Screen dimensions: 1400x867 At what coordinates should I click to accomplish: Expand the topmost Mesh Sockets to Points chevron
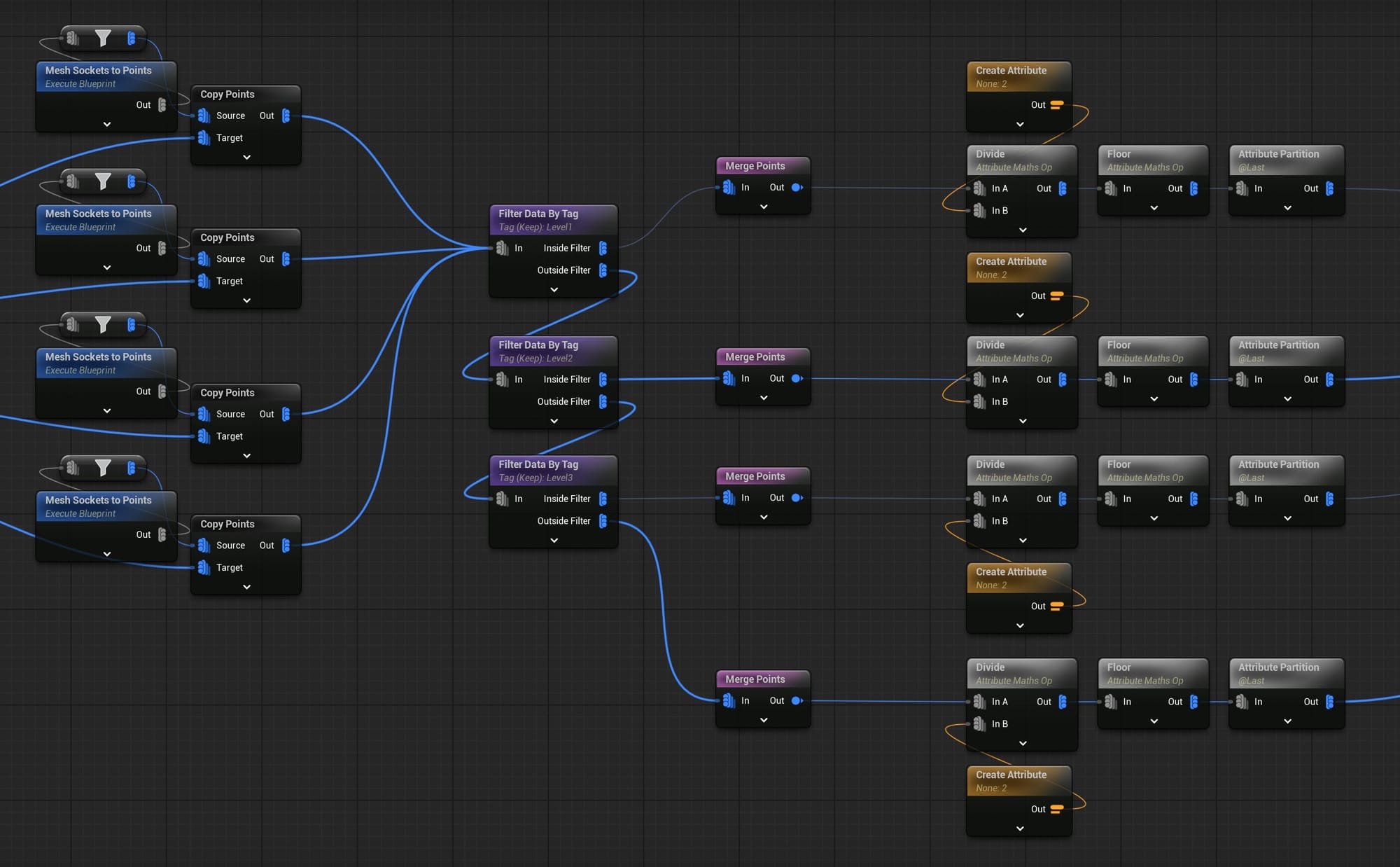point(107,125)
